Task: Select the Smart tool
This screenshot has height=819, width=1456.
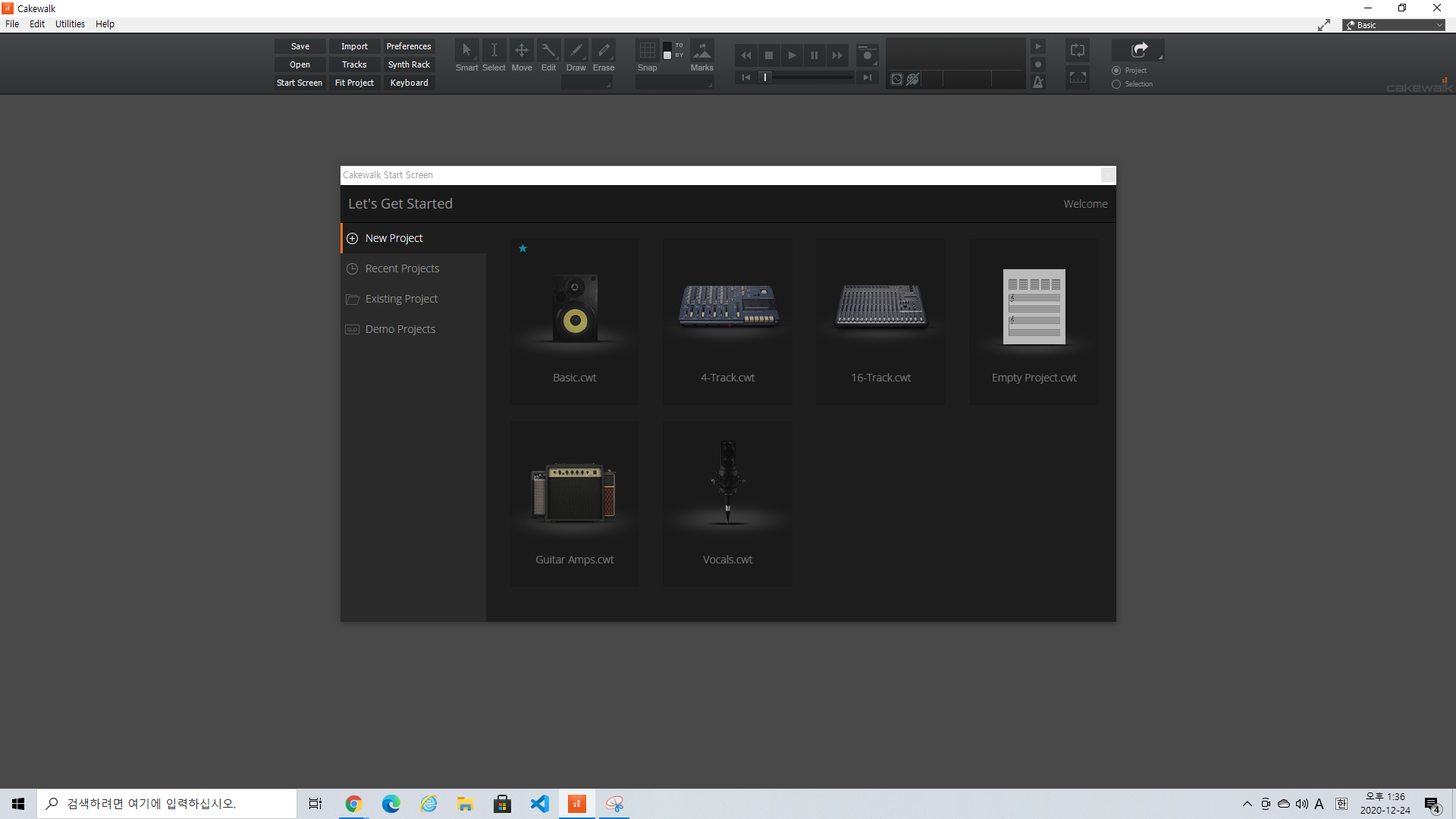Action: 466,51
